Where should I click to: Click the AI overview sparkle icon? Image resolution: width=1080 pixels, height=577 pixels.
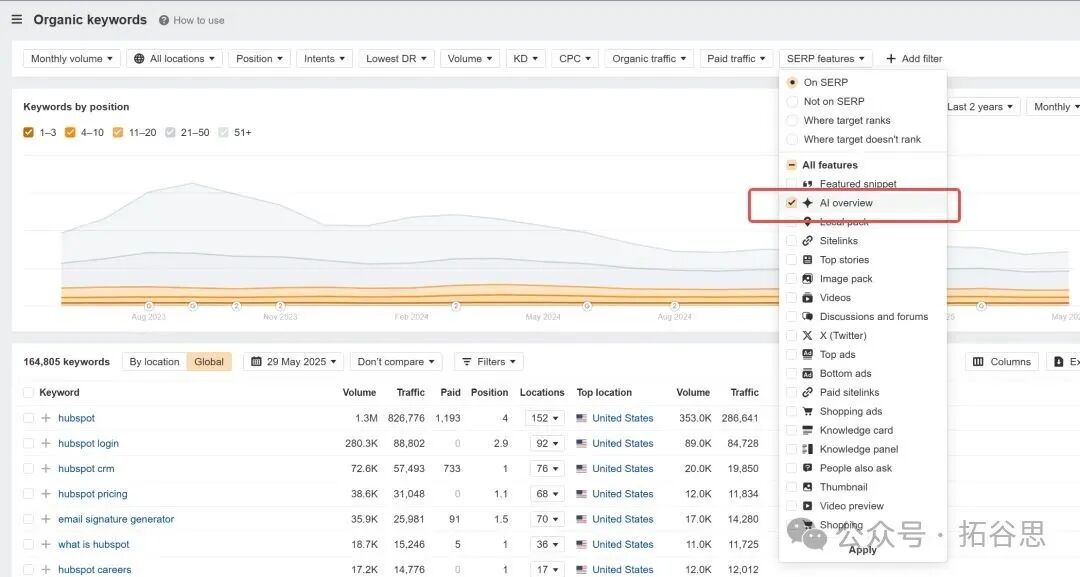(807, 203)
